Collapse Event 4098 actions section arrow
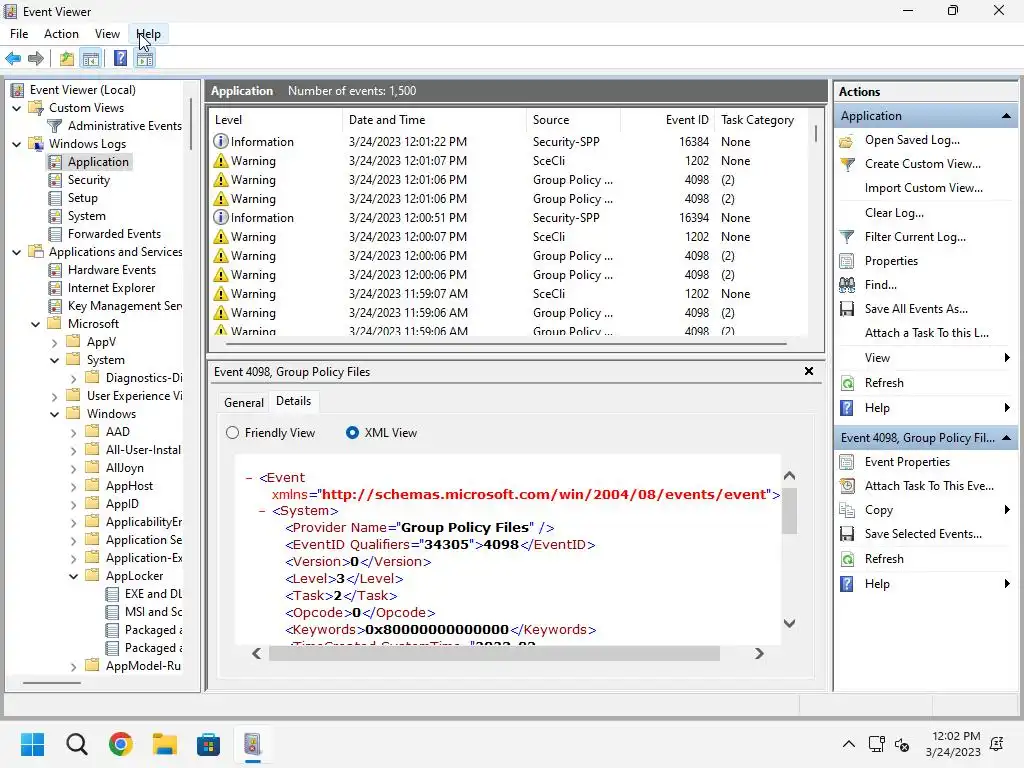The height and width of the screenshot is (768, 1024). (1006, 438)
